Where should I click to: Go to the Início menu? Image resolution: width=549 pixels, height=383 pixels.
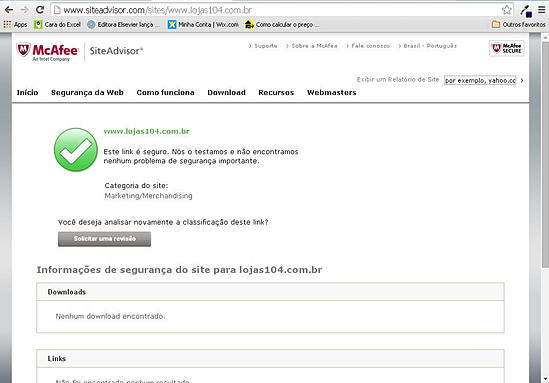[28, 92]
